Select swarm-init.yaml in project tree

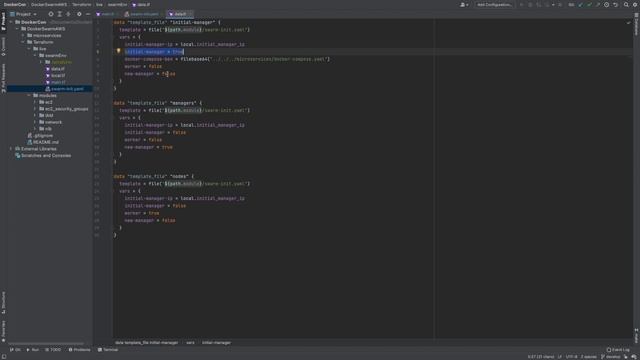(x=64, y=89)
